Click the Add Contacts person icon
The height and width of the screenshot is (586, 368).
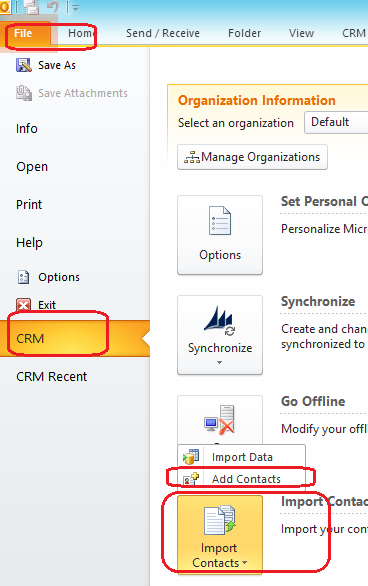pyautogui.click(x=191, y=479)
